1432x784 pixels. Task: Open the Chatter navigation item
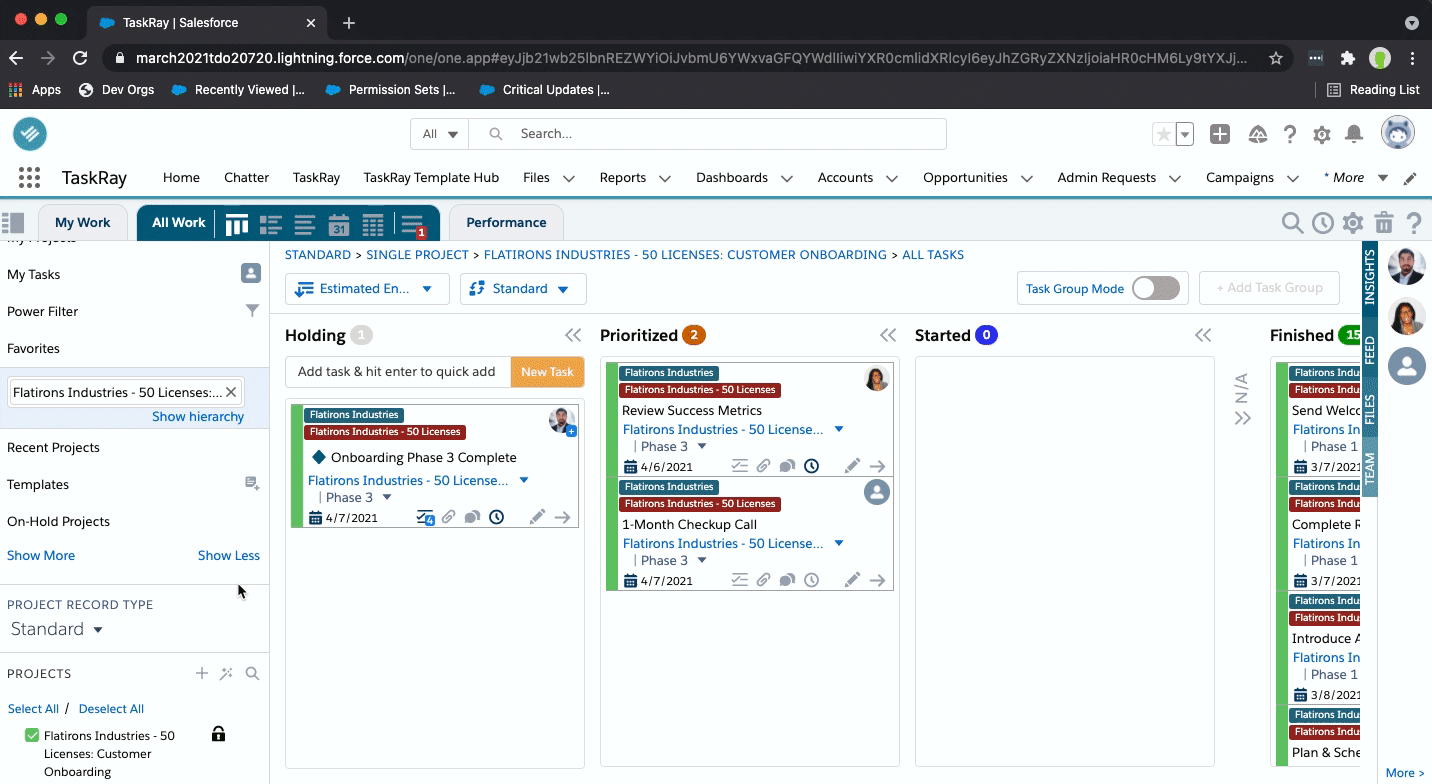click(246, 178)
